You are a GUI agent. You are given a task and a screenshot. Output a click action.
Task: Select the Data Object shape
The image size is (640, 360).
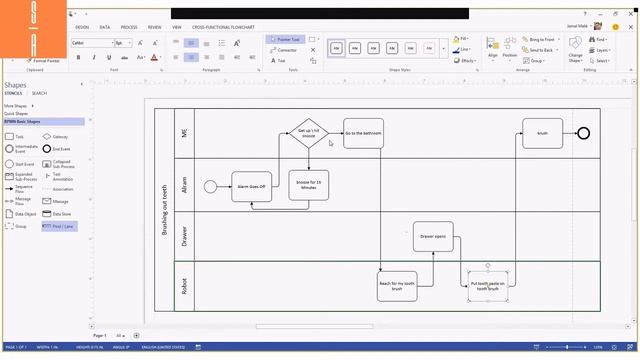[x=20, y=214]
